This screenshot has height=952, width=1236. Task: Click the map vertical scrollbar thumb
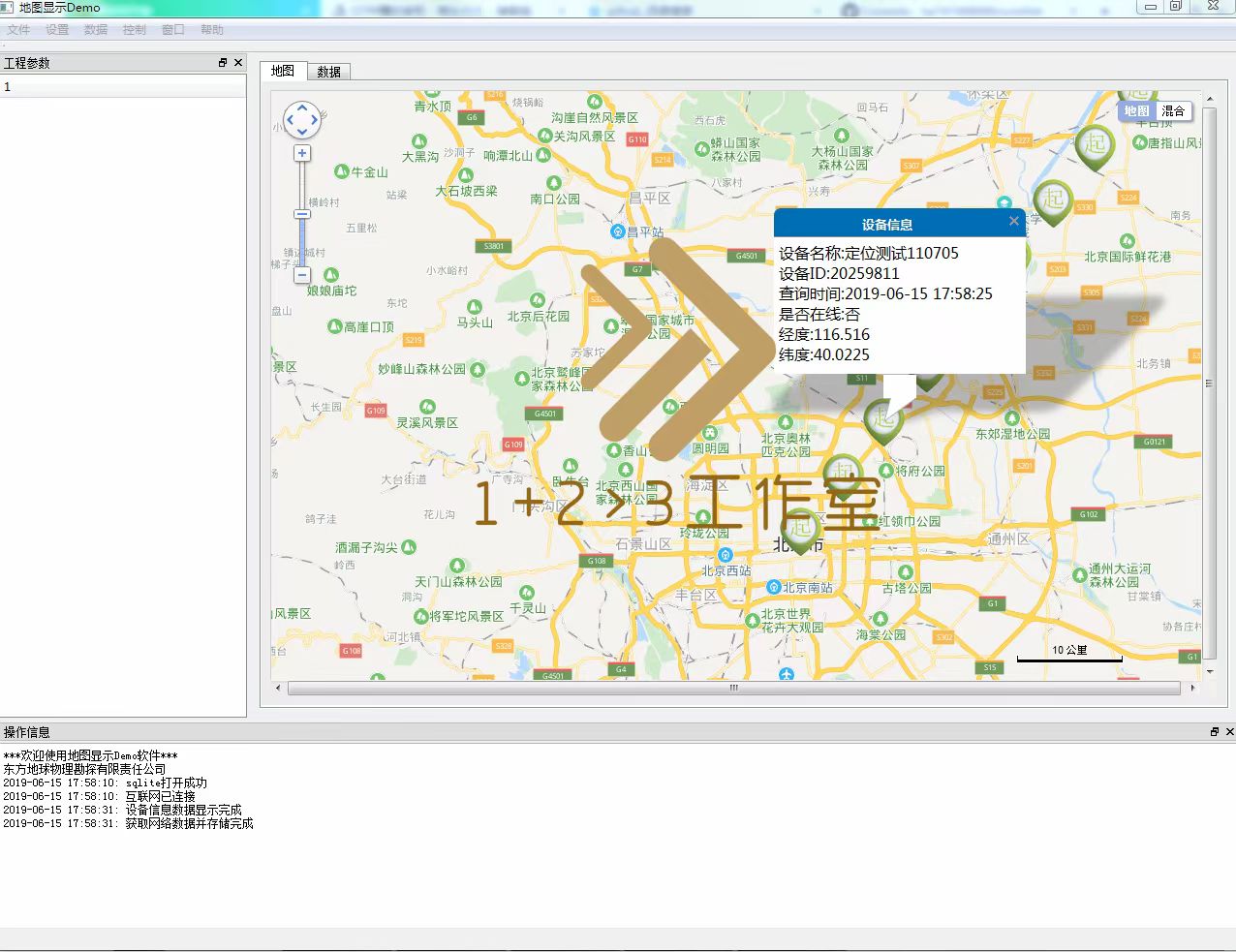tap(1209, 384)
